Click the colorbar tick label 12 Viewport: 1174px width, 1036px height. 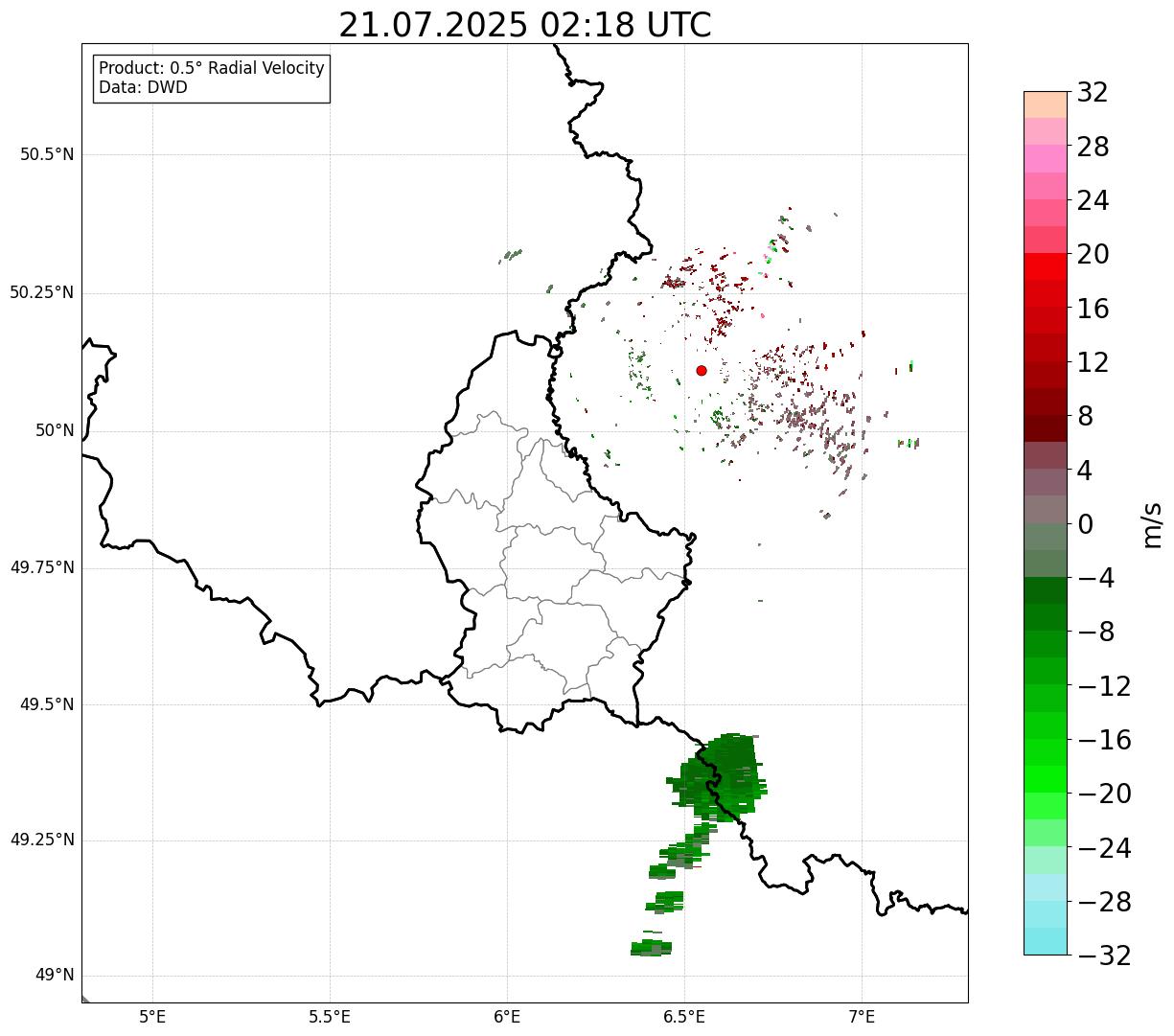click(1093, 362)
